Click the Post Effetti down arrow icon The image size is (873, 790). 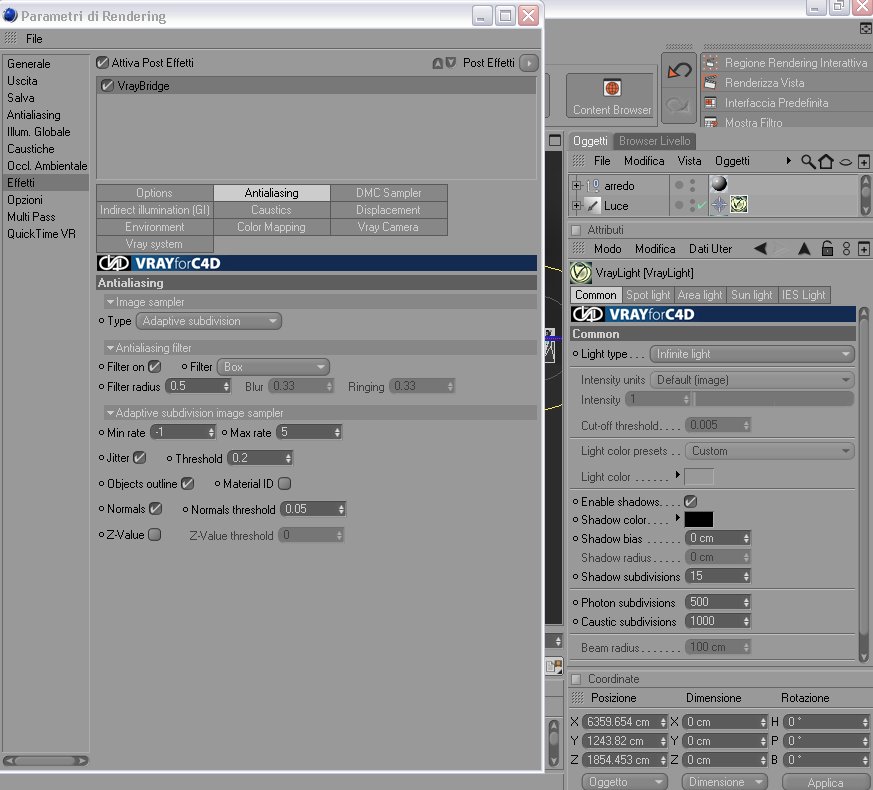pyautogui.click(x=450, y=62)
